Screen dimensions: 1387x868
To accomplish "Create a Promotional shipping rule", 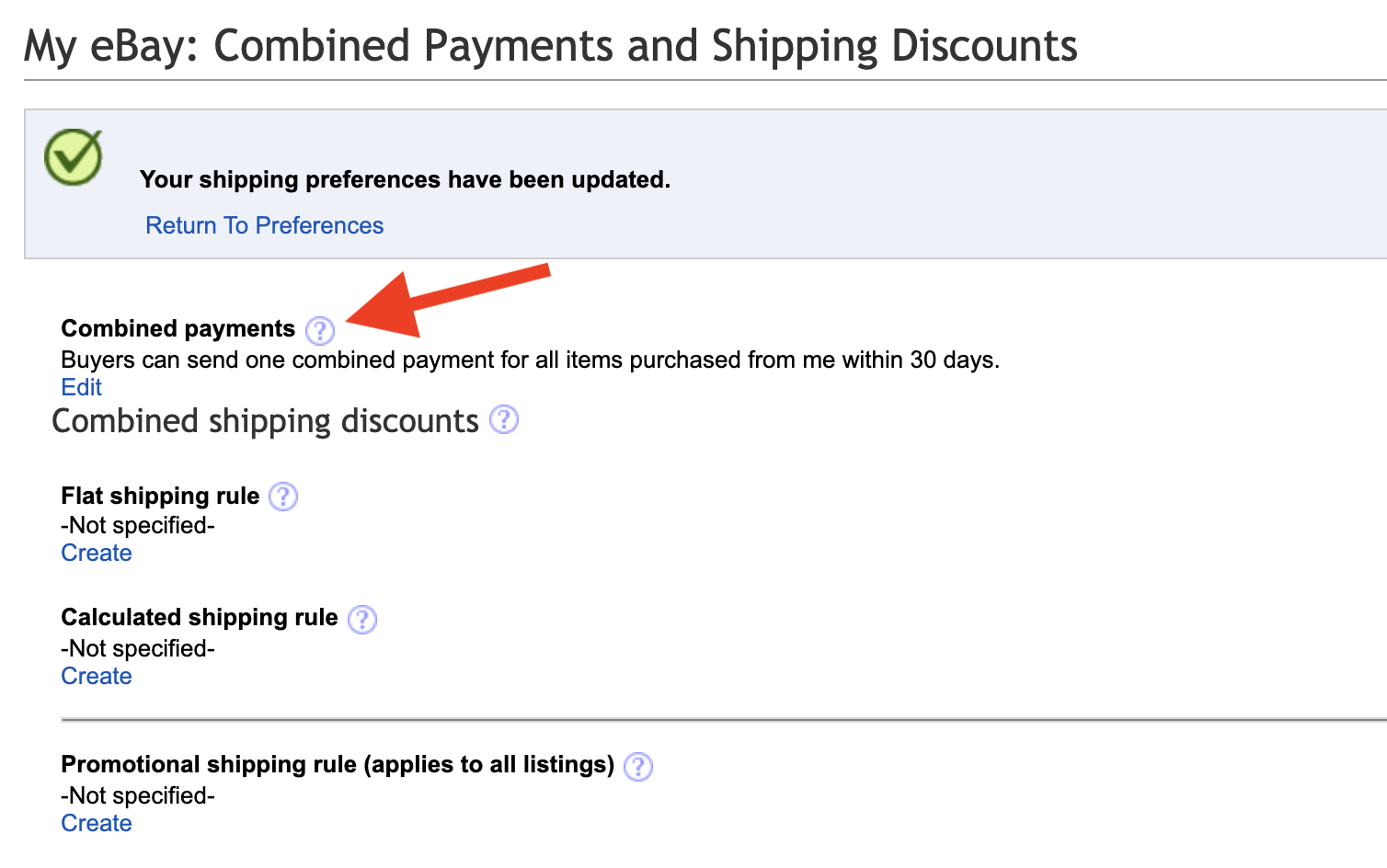I will pyautogui.click(x=97, y=823).
